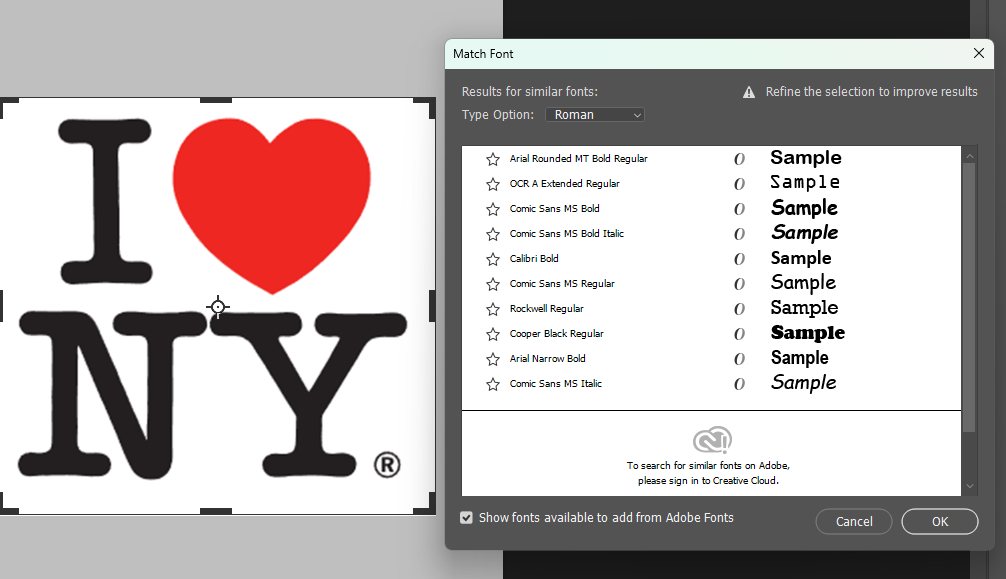Star the Comic Sans MS Regular font
This screenshot has height=579, width=1006.
click(x=493, y=284)
